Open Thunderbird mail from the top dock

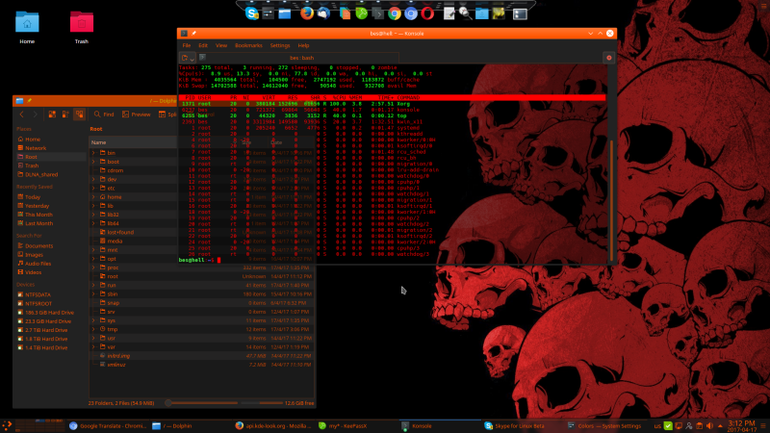pyautogui.click(x=324, y=13)
